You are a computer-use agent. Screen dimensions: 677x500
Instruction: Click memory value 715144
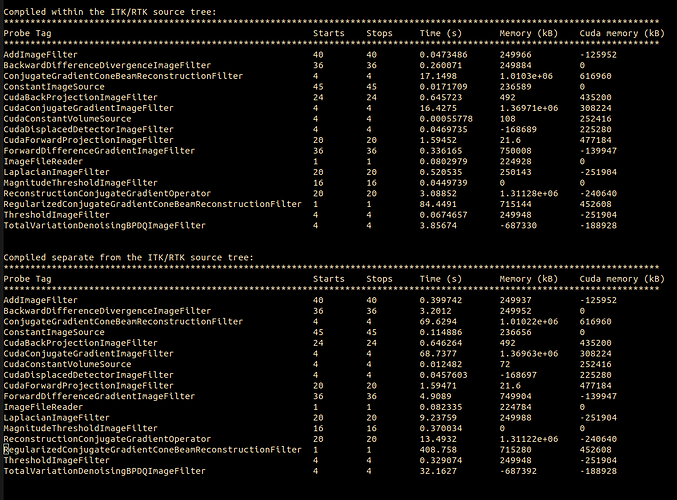[x=516, y=204]
